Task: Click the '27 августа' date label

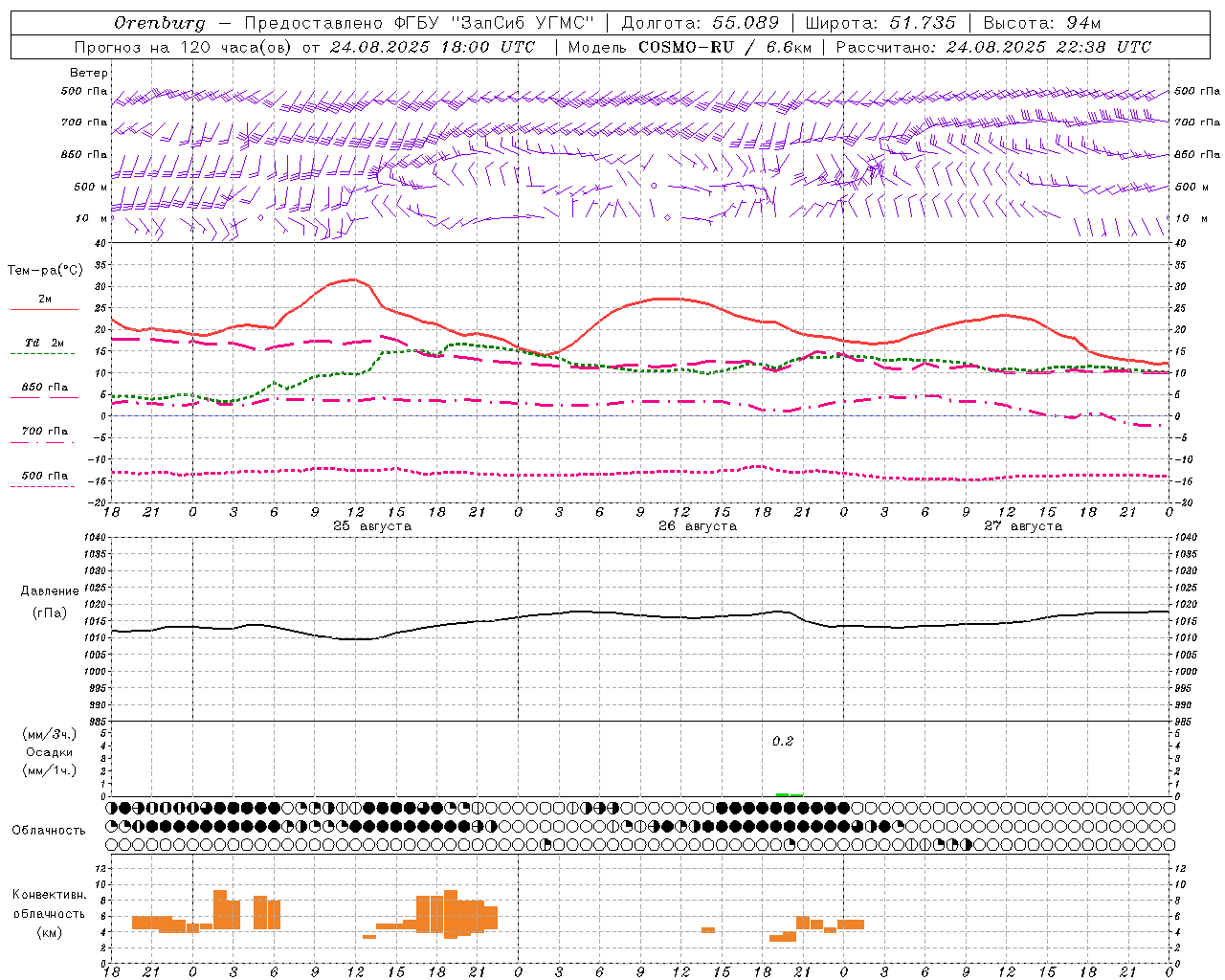Action: pos(1023,526)
